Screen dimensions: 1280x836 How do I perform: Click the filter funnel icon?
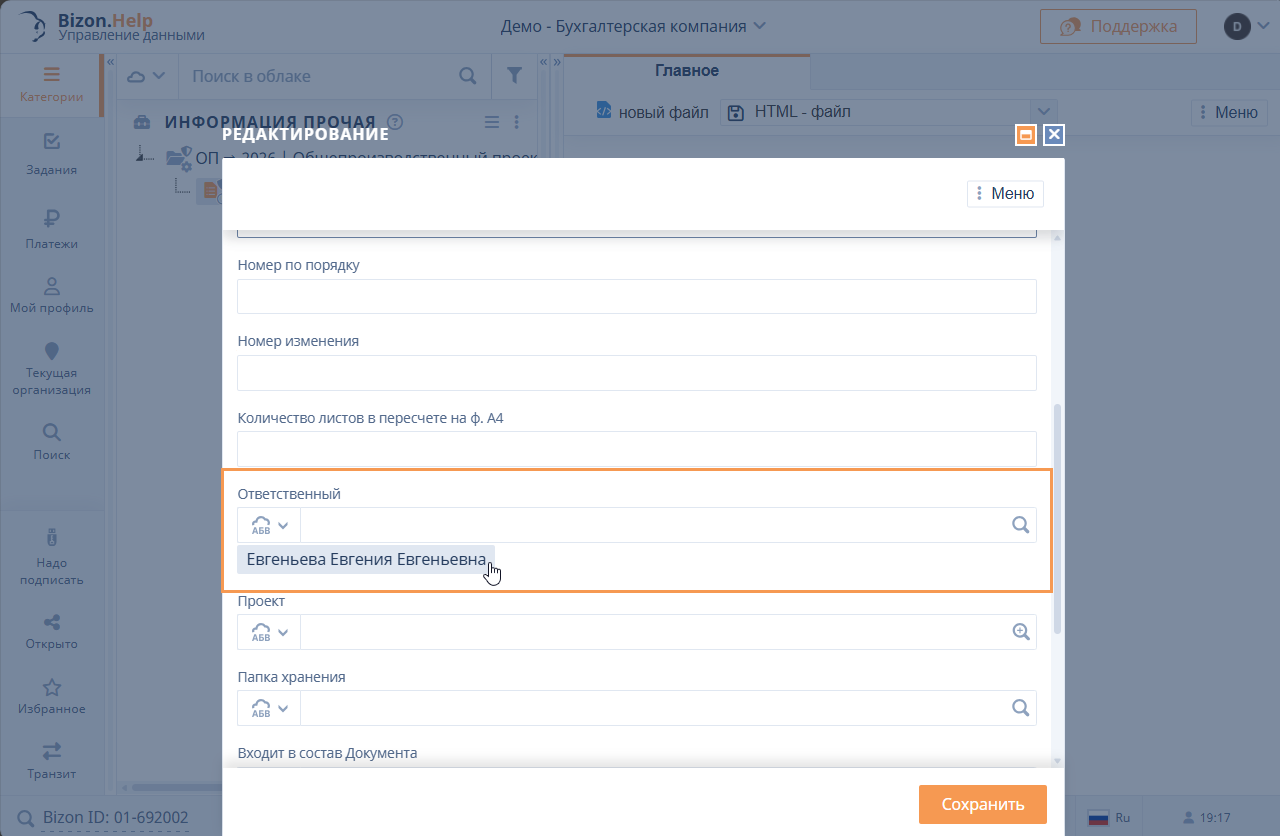(x=514, y=76)
